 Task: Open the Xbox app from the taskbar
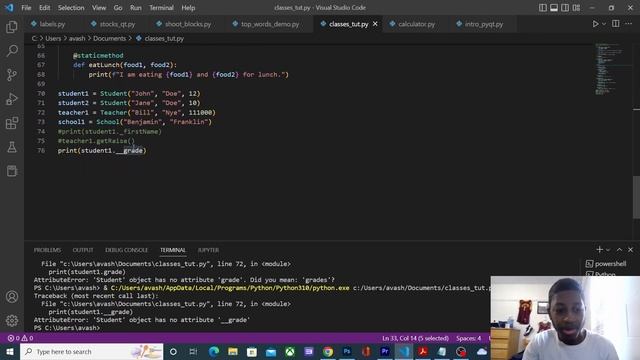[290, 351]
